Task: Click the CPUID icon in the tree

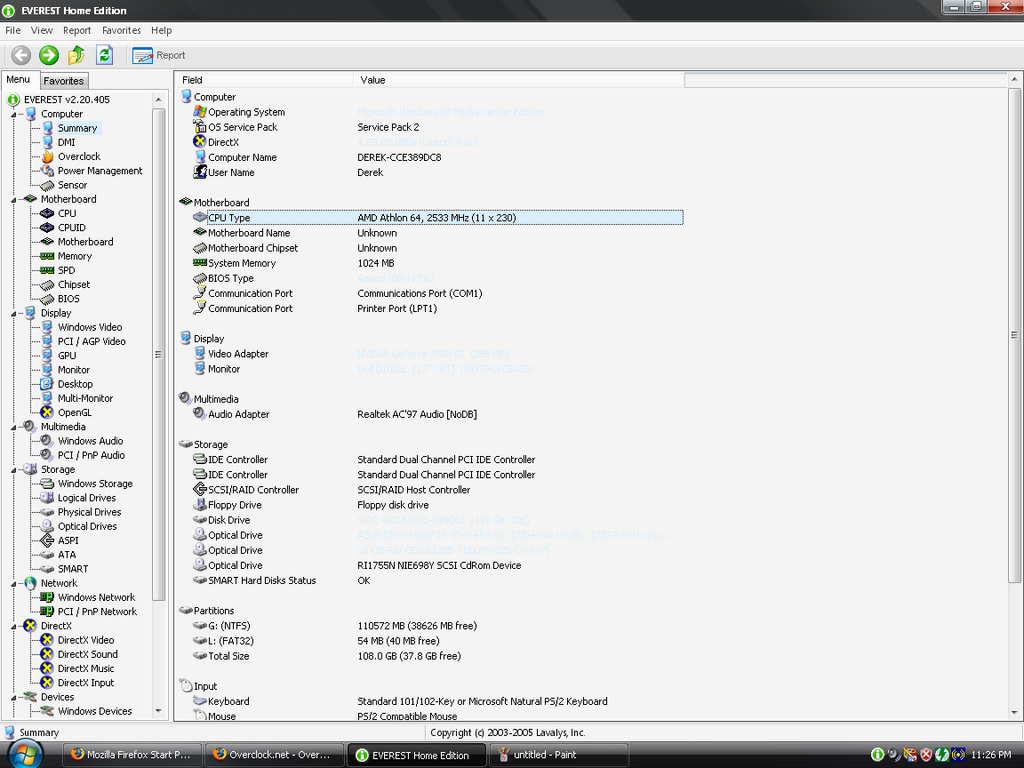Action: (x=47, y=228)
